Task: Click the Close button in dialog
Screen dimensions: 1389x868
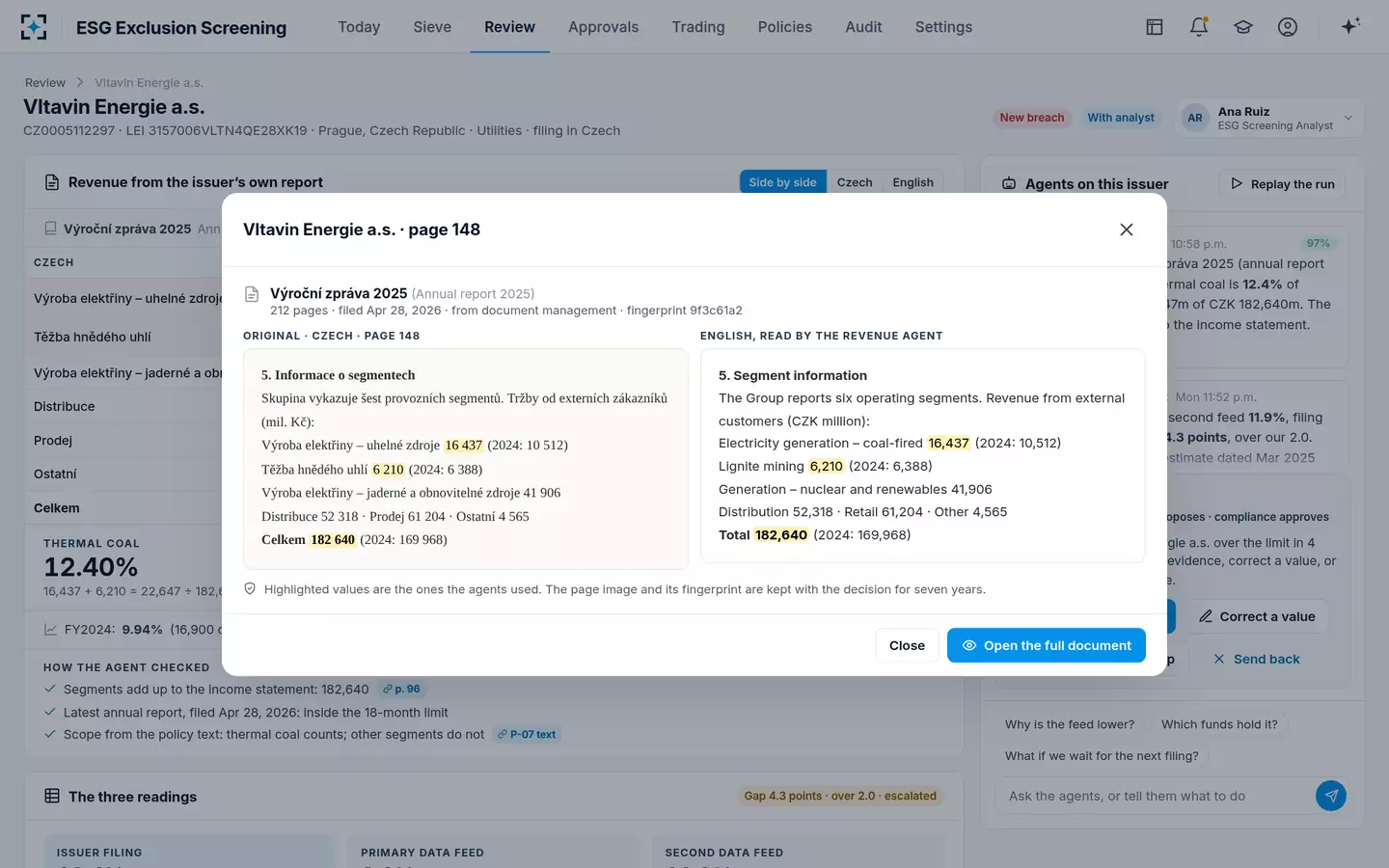Action: pyautogui.click(x=907, y=645)
